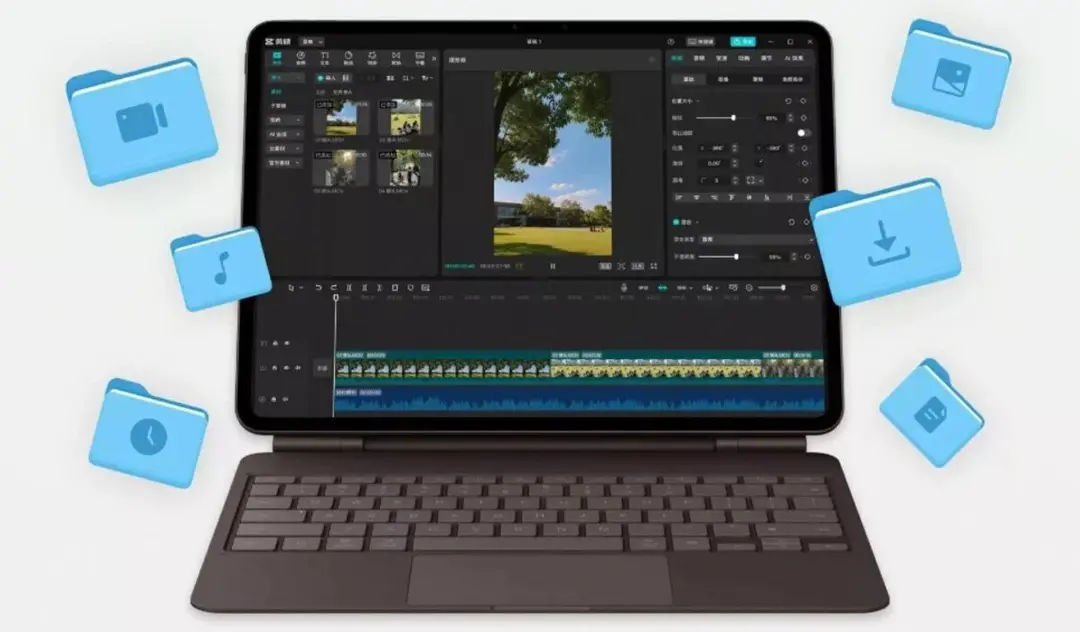The height and width of the screenshot is (632, 1080).
Task: Click the green Import button in the media panel
Action: point(327,78)
